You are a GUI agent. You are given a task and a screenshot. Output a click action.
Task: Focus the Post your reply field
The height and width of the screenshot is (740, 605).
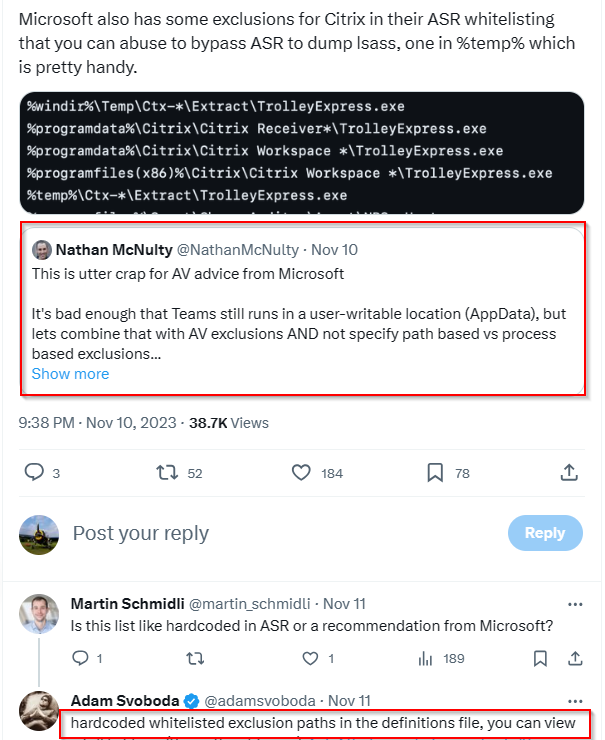(283, 533)
